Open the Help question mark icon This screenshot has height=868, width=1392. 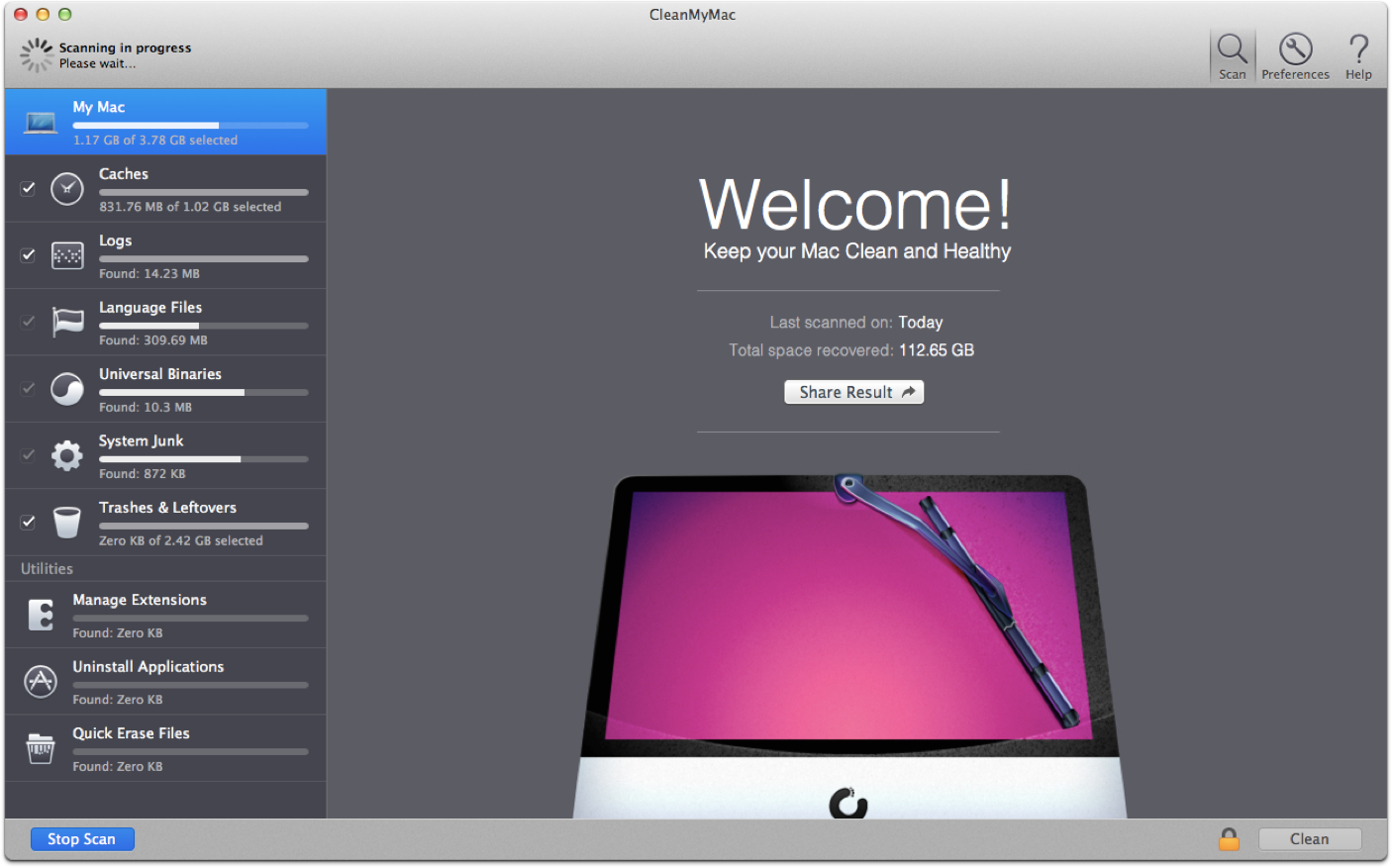point(1358,49)
